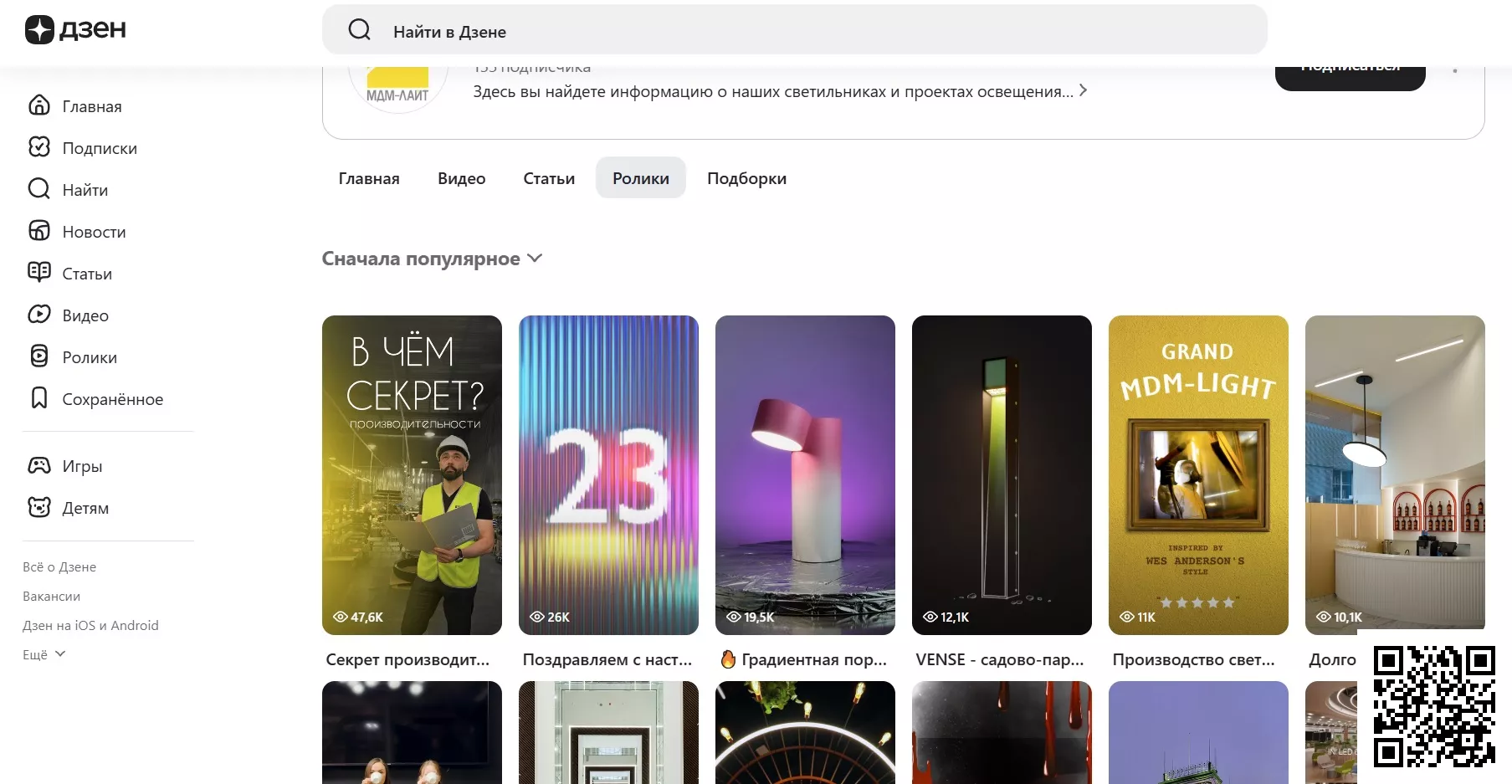
Task: Open the Сохранённое sidebar item
Action: (x=112, y=399)
